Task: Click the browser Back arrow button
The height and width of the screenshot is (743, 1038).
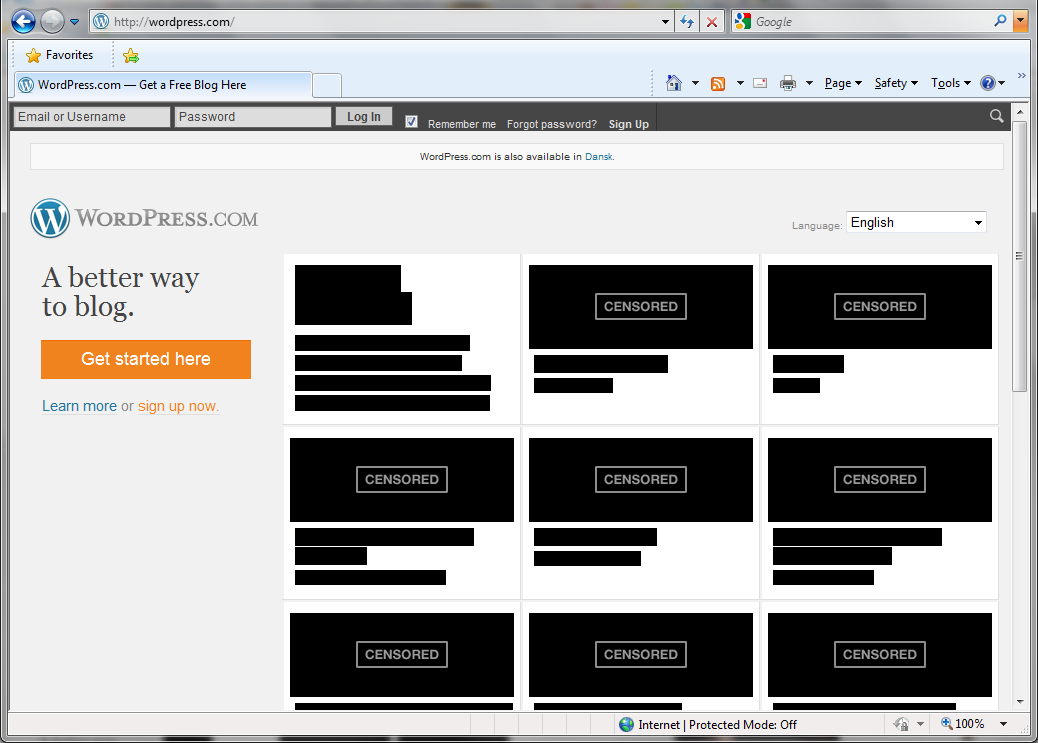Action: [23, 21]
